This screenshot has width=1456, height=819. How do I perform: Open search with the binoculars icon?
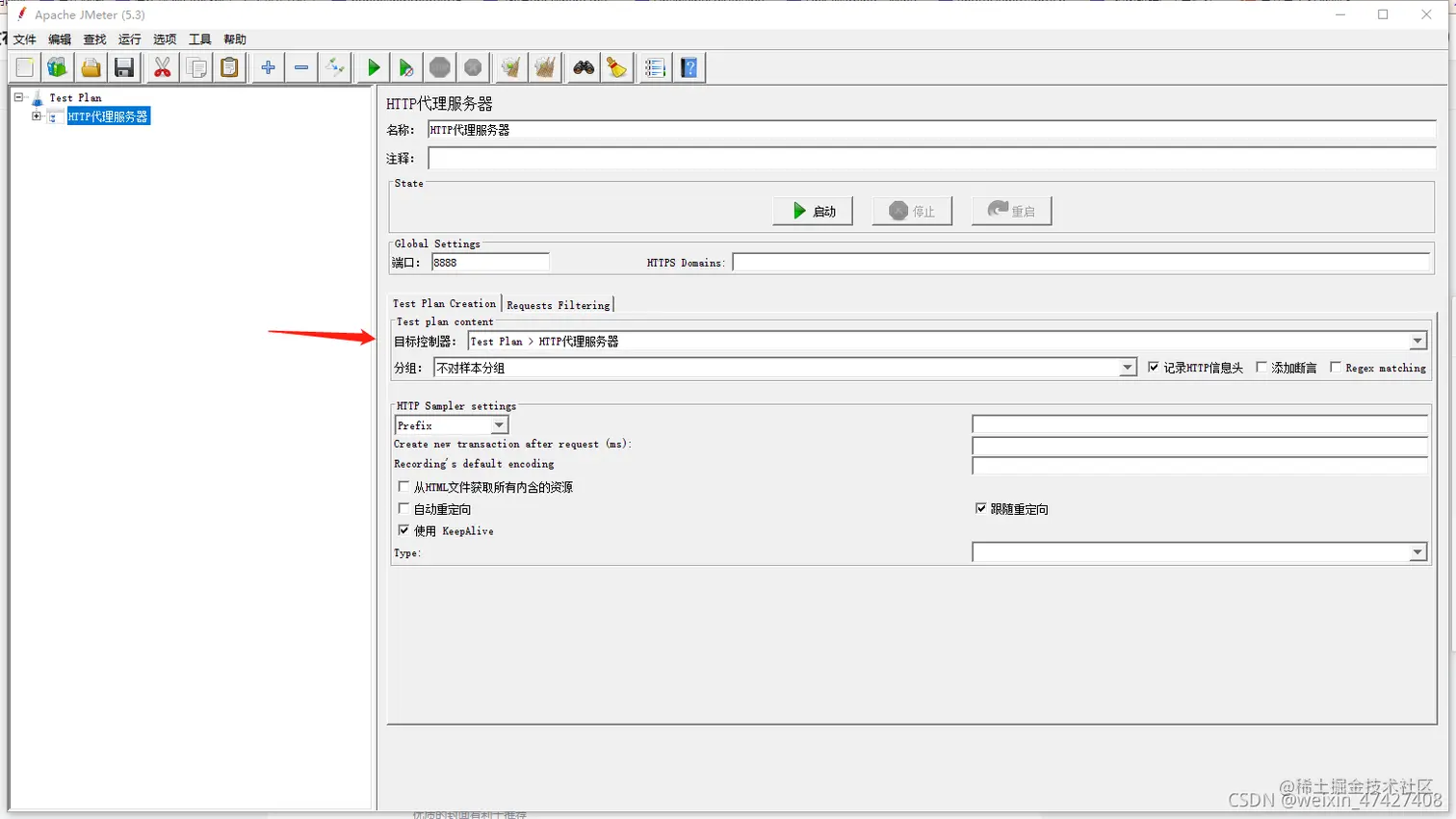point(584,67)
